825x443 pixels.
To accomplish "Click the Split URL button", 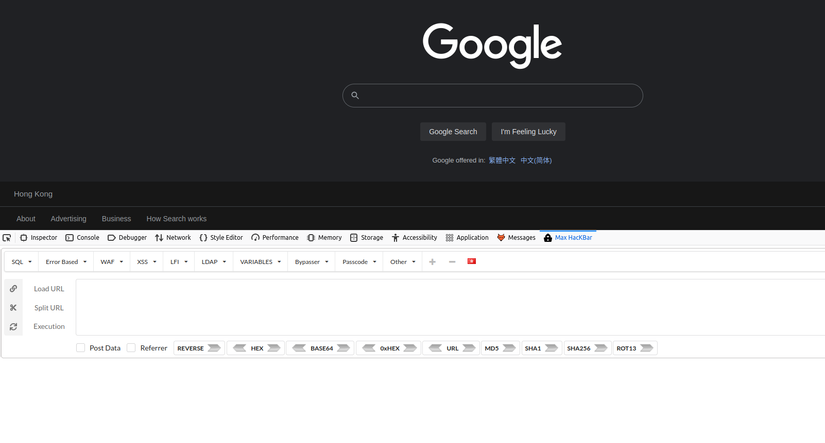I will point(49,308).
